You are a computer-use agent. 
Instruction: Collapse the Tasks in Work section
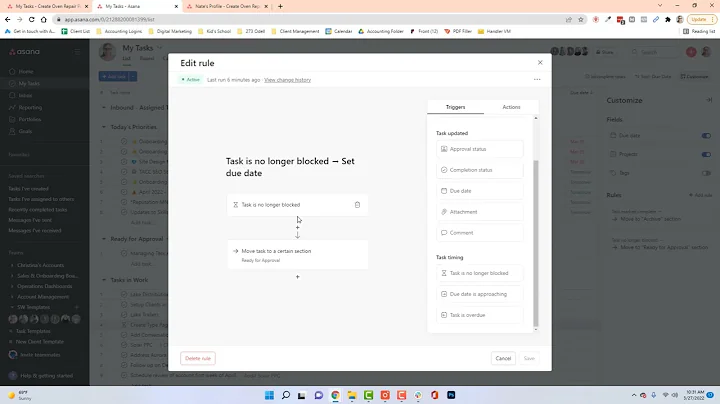(104, 280)
